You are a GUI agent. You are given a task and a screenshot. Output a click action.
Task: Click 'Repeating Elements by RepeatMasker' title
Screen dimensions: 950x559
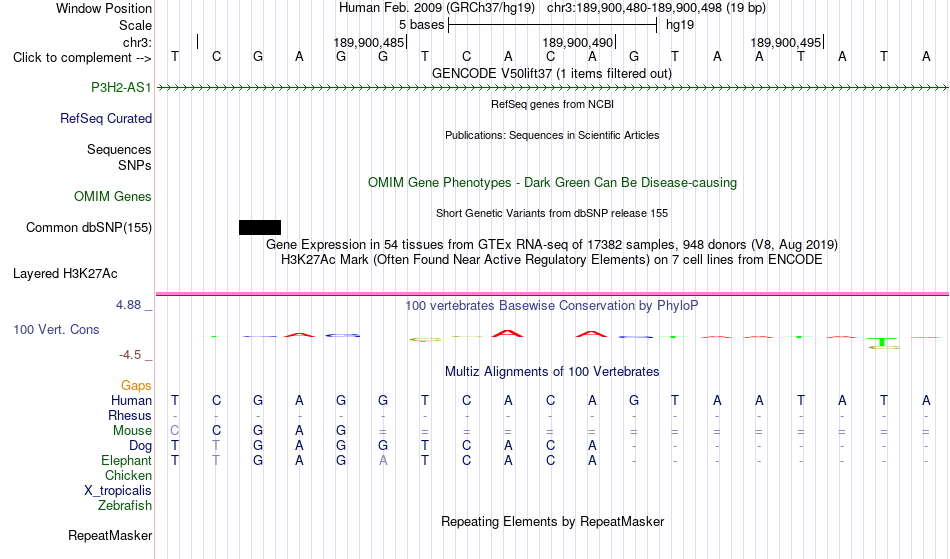(553, 522)
